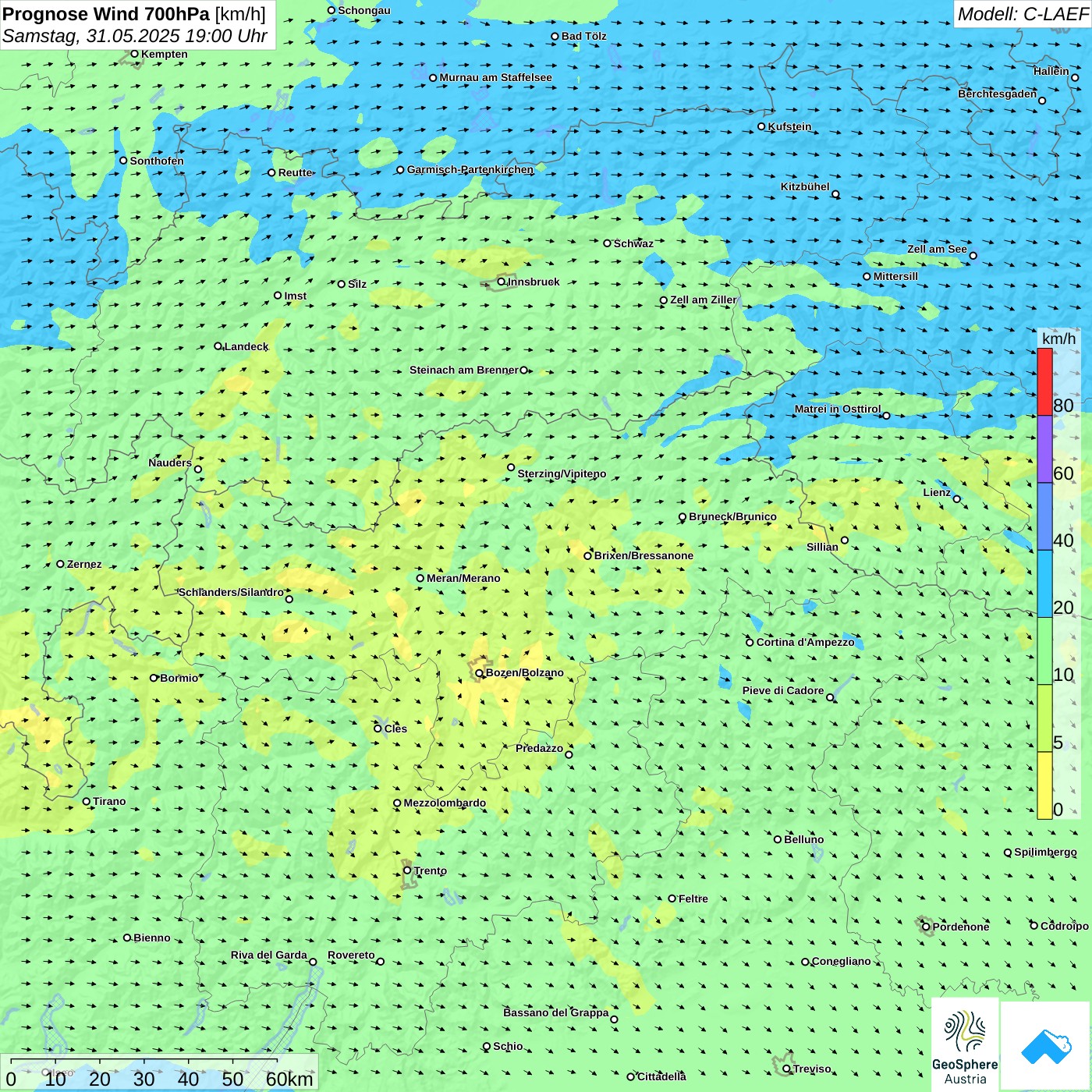Click the km/h legend heading
This screenshot has width=1092, height=1092.
[1058, 339]
